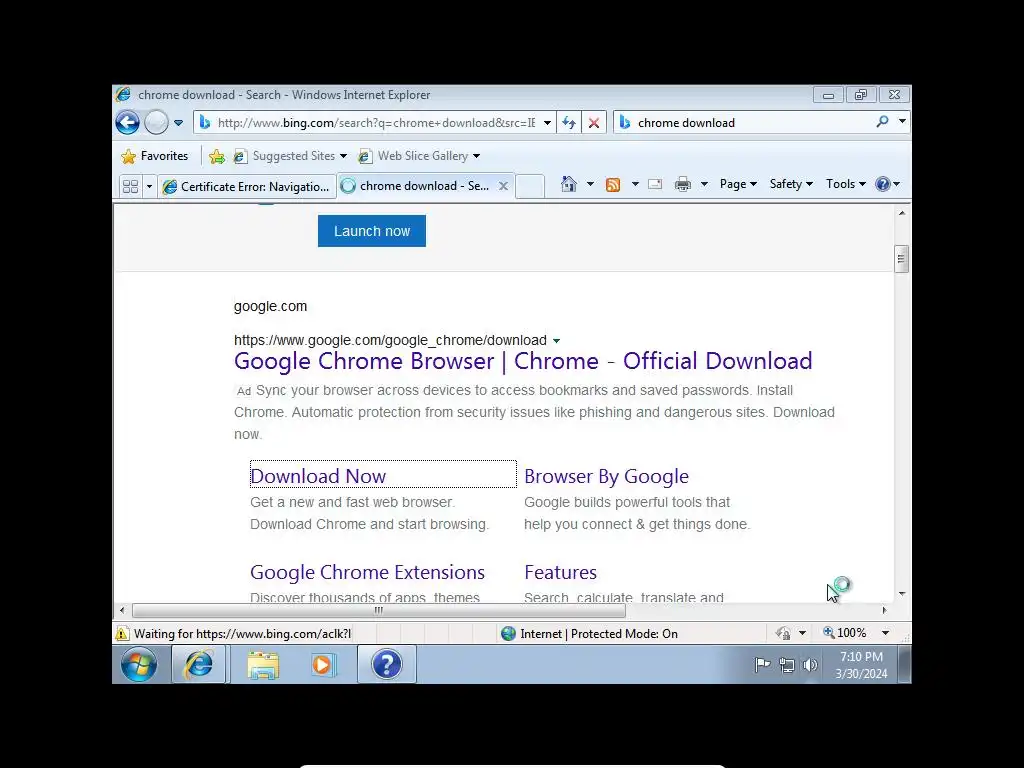The width and height of the screenshot is (1024, 768).
Task: Expand the Home button dropdown arrow
Action: tap(590, 184)
